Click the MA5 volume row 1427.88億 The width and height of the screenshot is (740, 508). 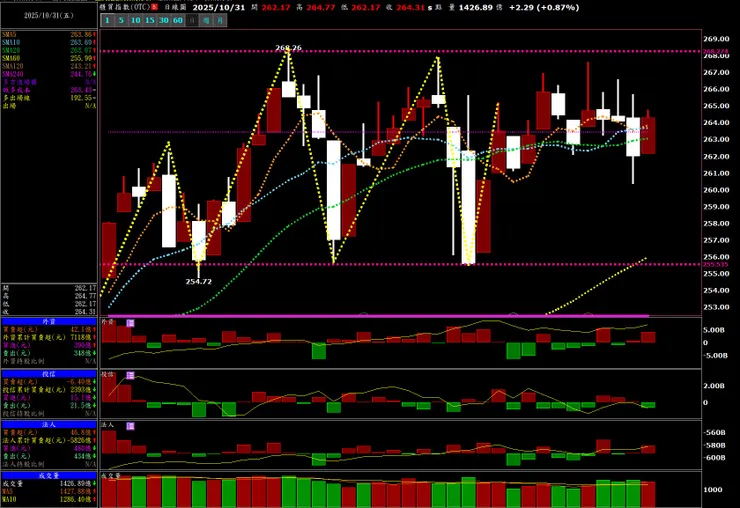[x=49, y=491]
